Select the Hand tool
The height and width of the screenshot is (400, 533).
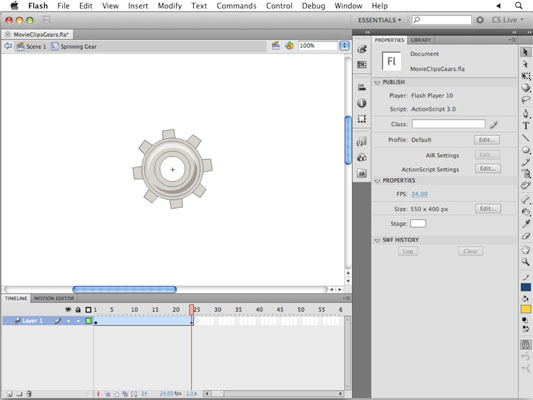click(x=526, y=250)
